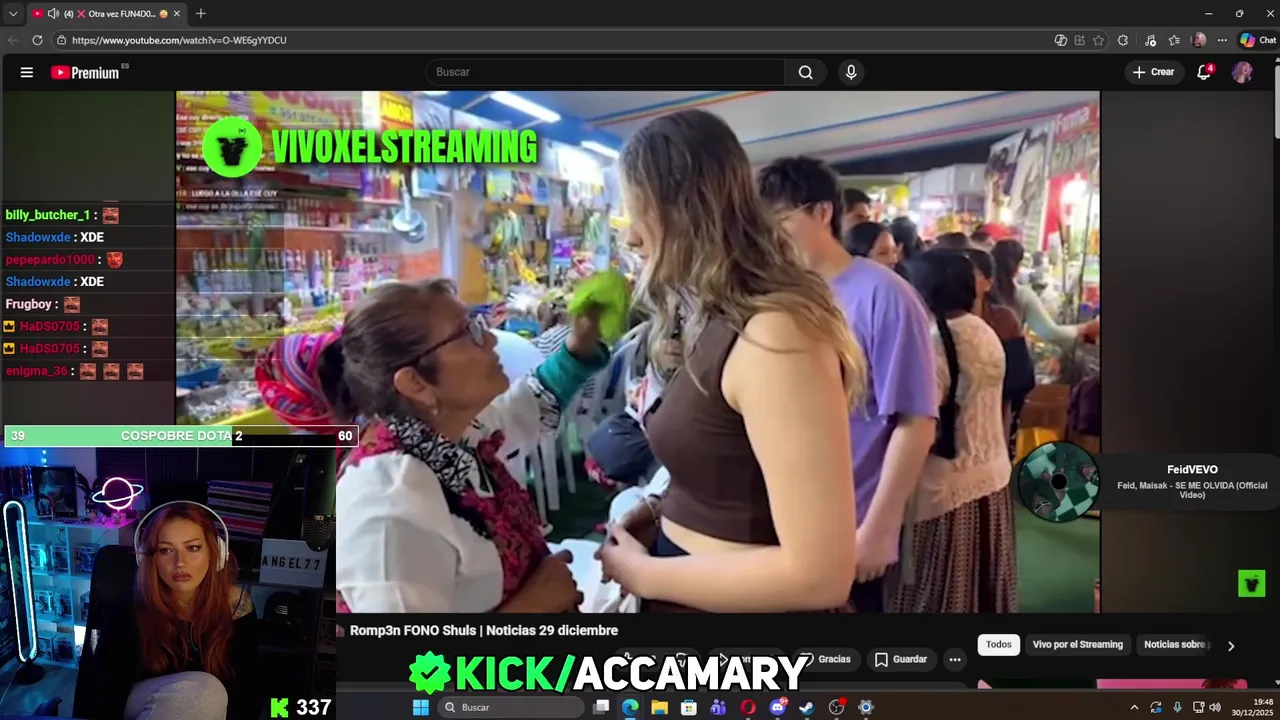View site information lock icon
The image size is (1280, 720).
coord(61,40)
